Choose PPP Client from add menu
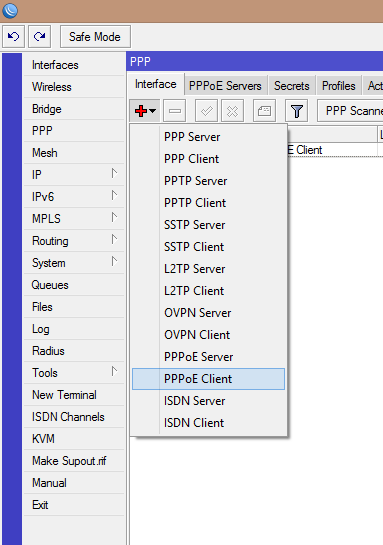This screenshot has width=383, height=545. click(208, 159)
